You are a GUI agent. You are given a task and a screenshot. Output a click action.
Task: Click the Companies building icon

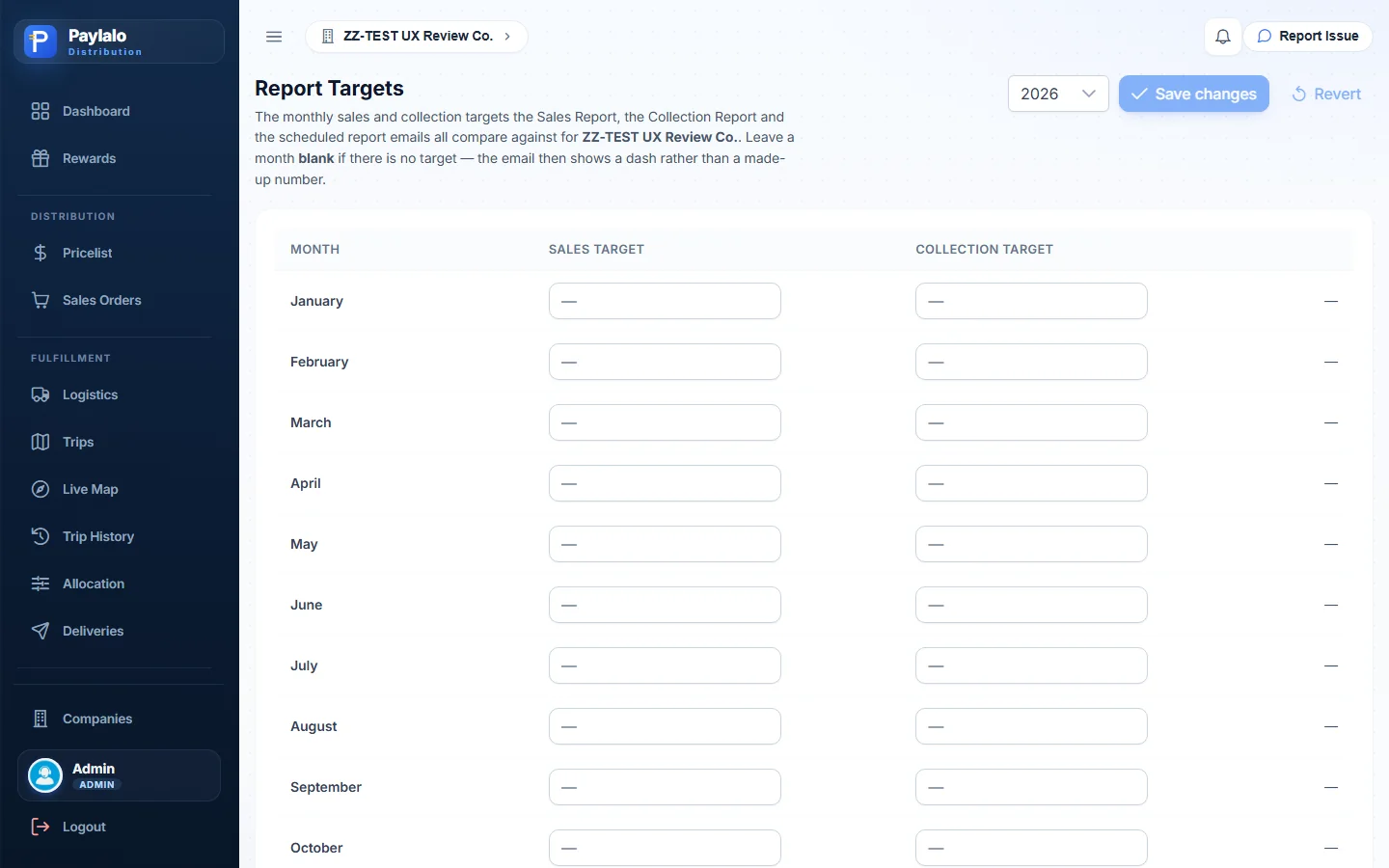coord(41,719)
